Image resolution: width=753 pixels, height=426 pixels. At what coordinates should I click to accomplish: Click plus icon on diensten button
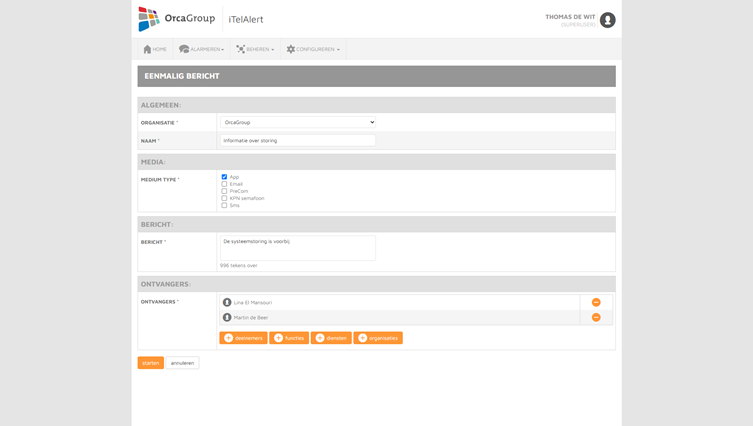pyautogui.click(x=320, y=338)
